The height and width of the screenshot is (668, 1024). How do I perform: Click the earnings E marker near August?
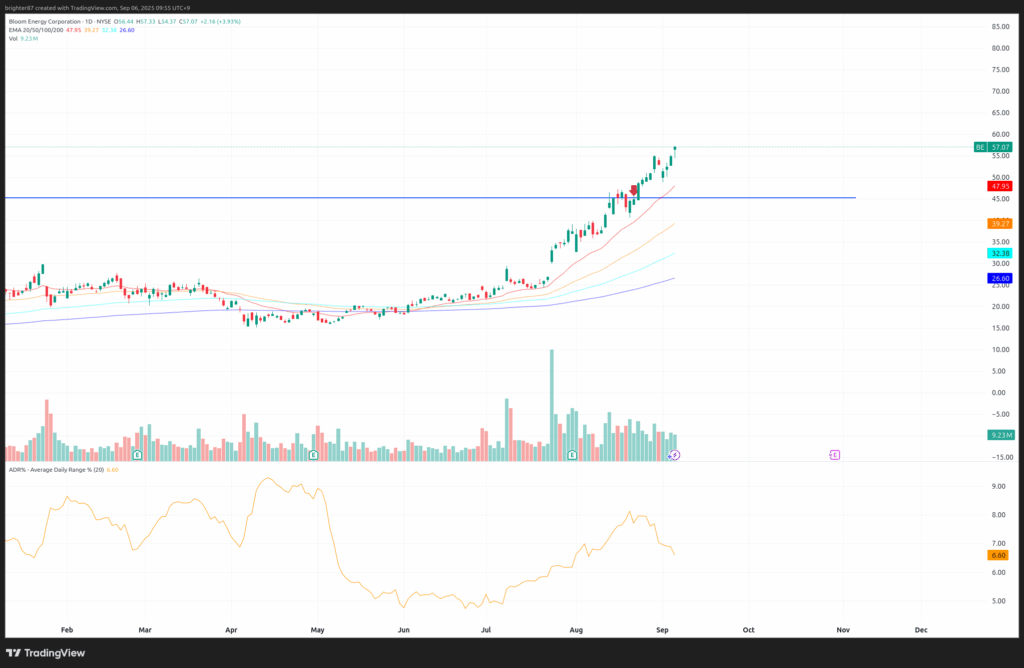point(572,454)
